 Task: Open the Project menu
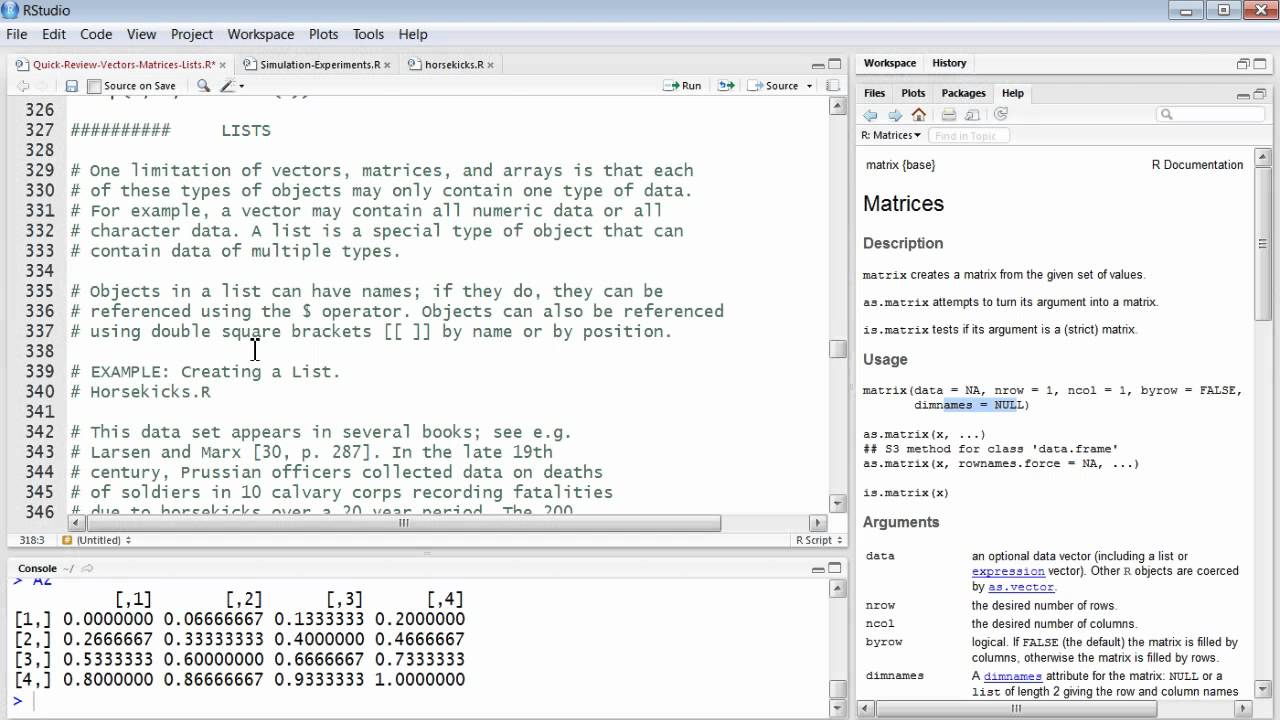(x=192, y=34)
